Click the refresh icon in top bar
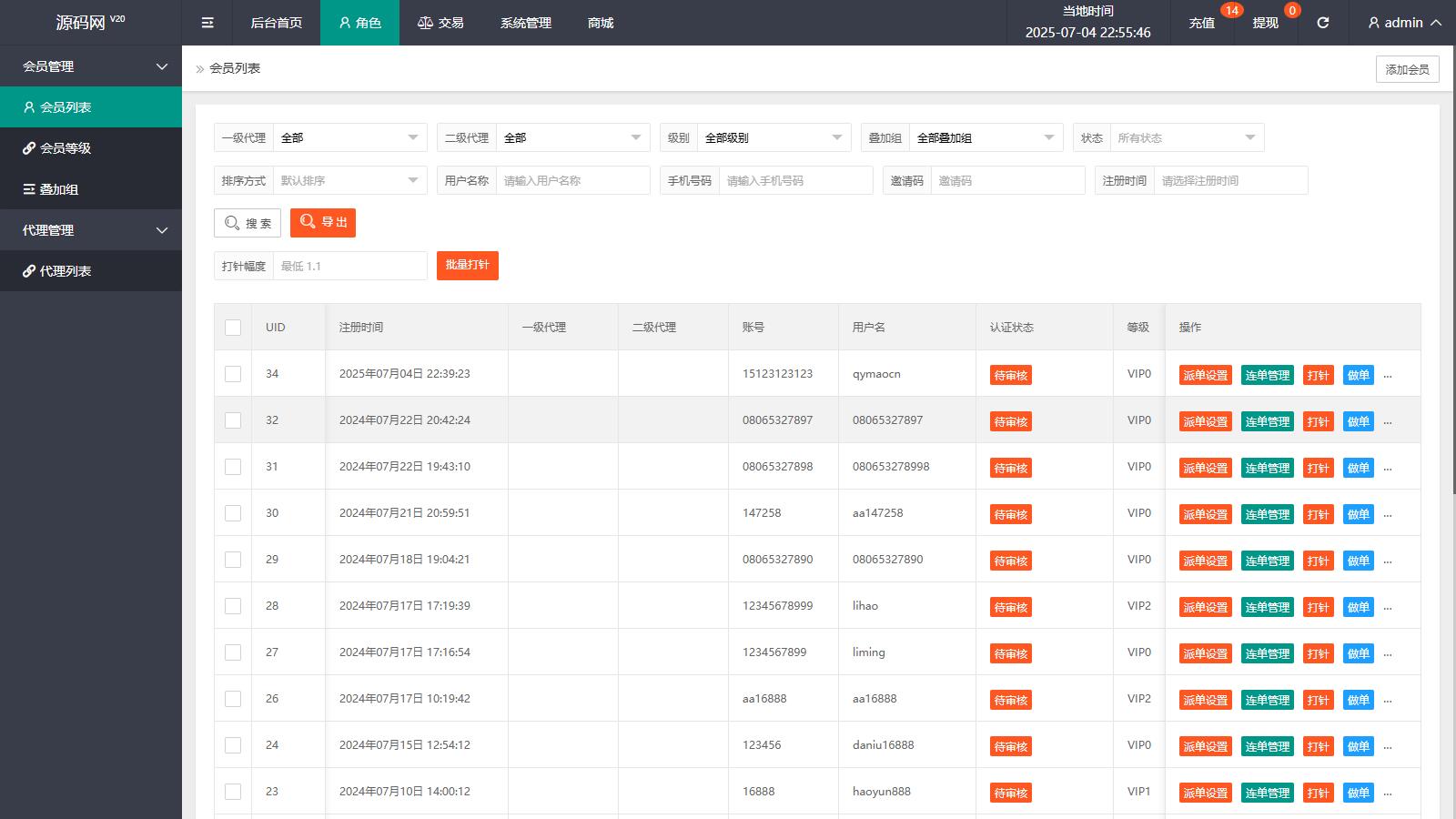The height and width of the screenshot is (819, 1456). [x=1323, y=23]
